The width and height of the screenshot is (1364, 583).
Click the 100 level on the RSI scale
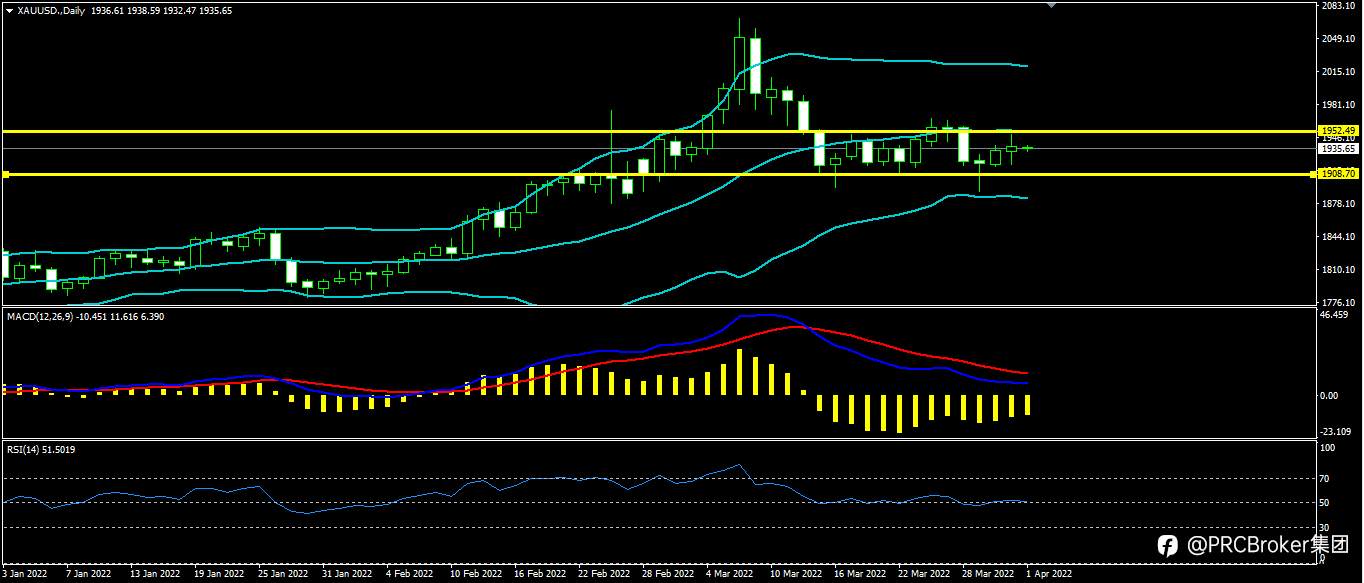tap(1327, 449)
